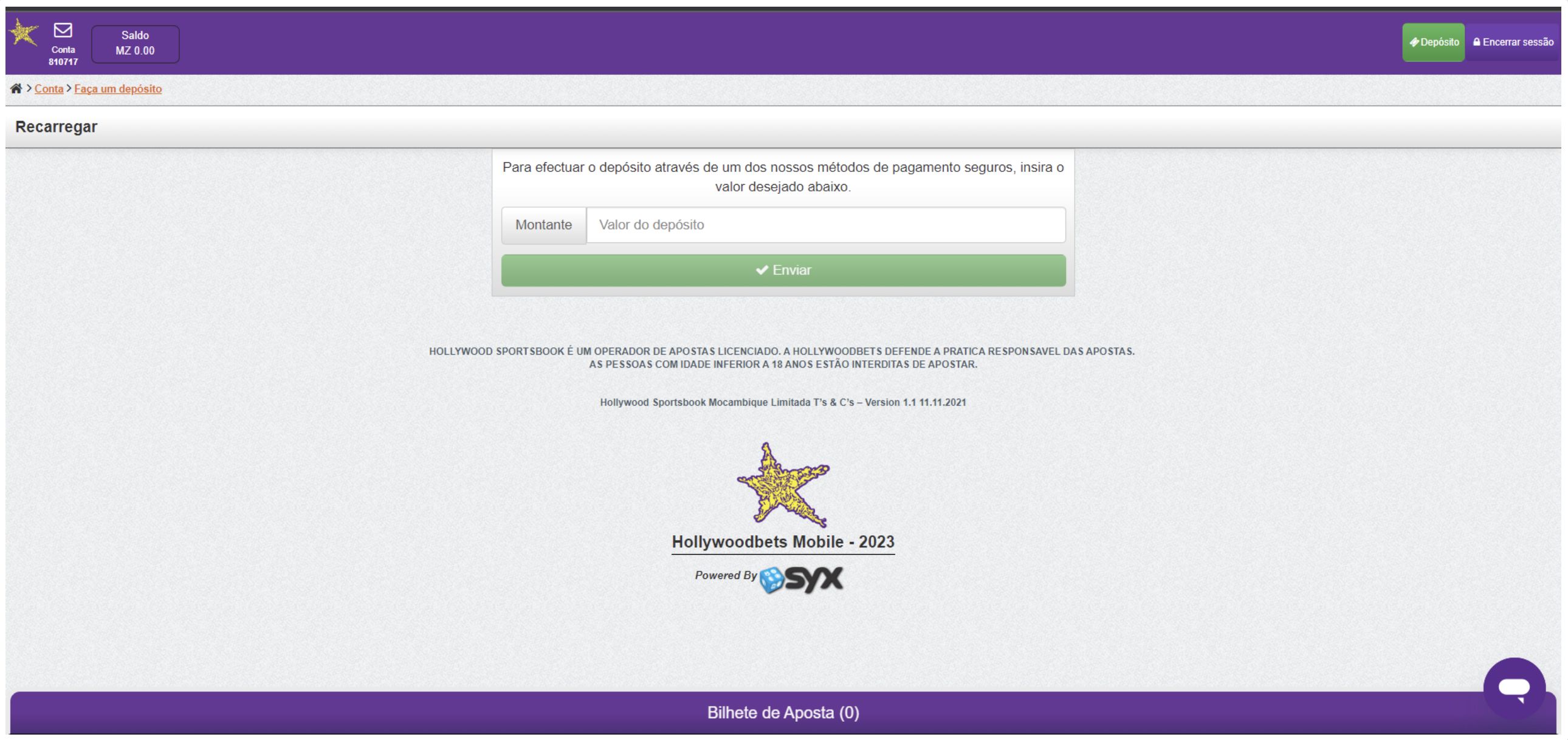The height and width of the screenshot is (740, 1568).
Task: Click Encerrar sessão to log out
Action: 1513,42
